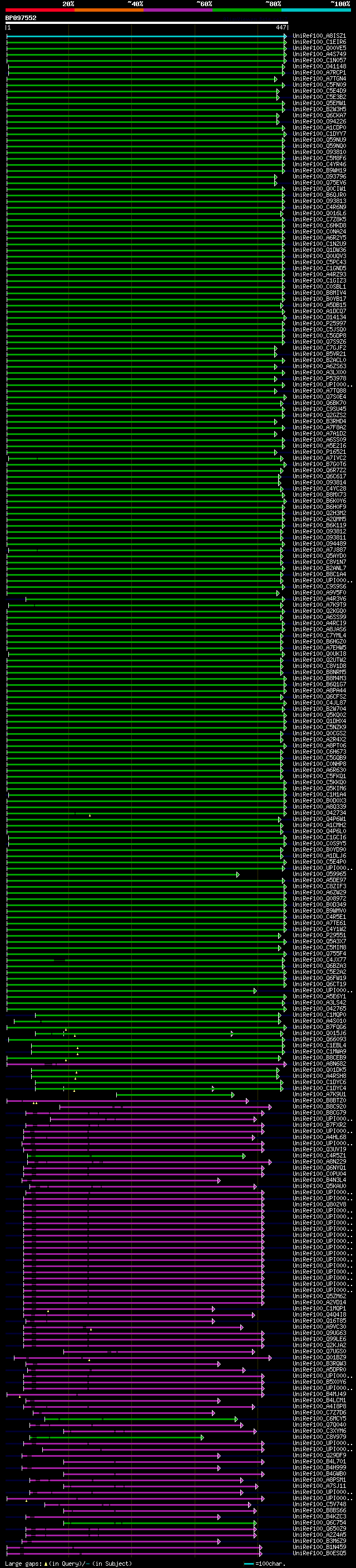Click the cyan =100char. scale bar

[249, 1563]
